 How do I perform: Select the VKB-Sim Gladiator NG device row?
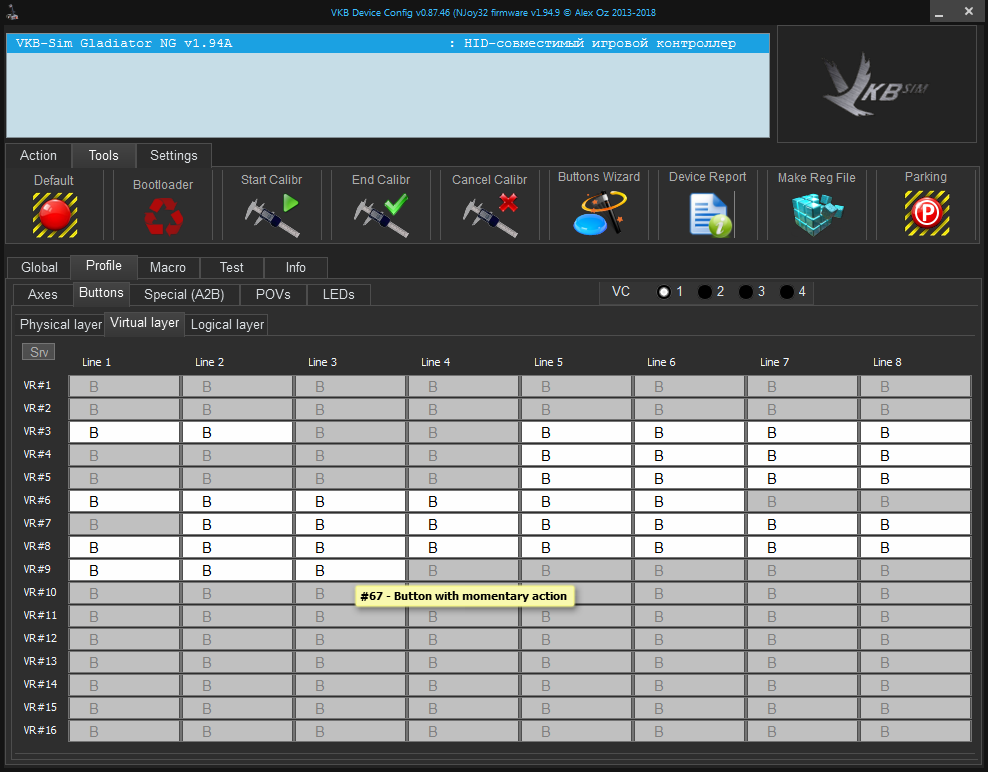pyautogui.click(x=388, y=43)
